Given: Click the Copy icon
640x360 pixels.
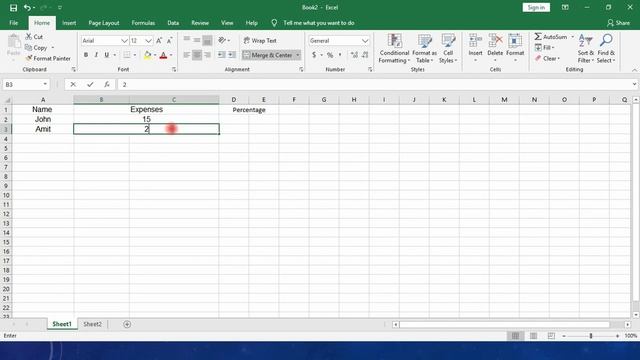Looking at the screenshot, I should (x=29, y=48).
